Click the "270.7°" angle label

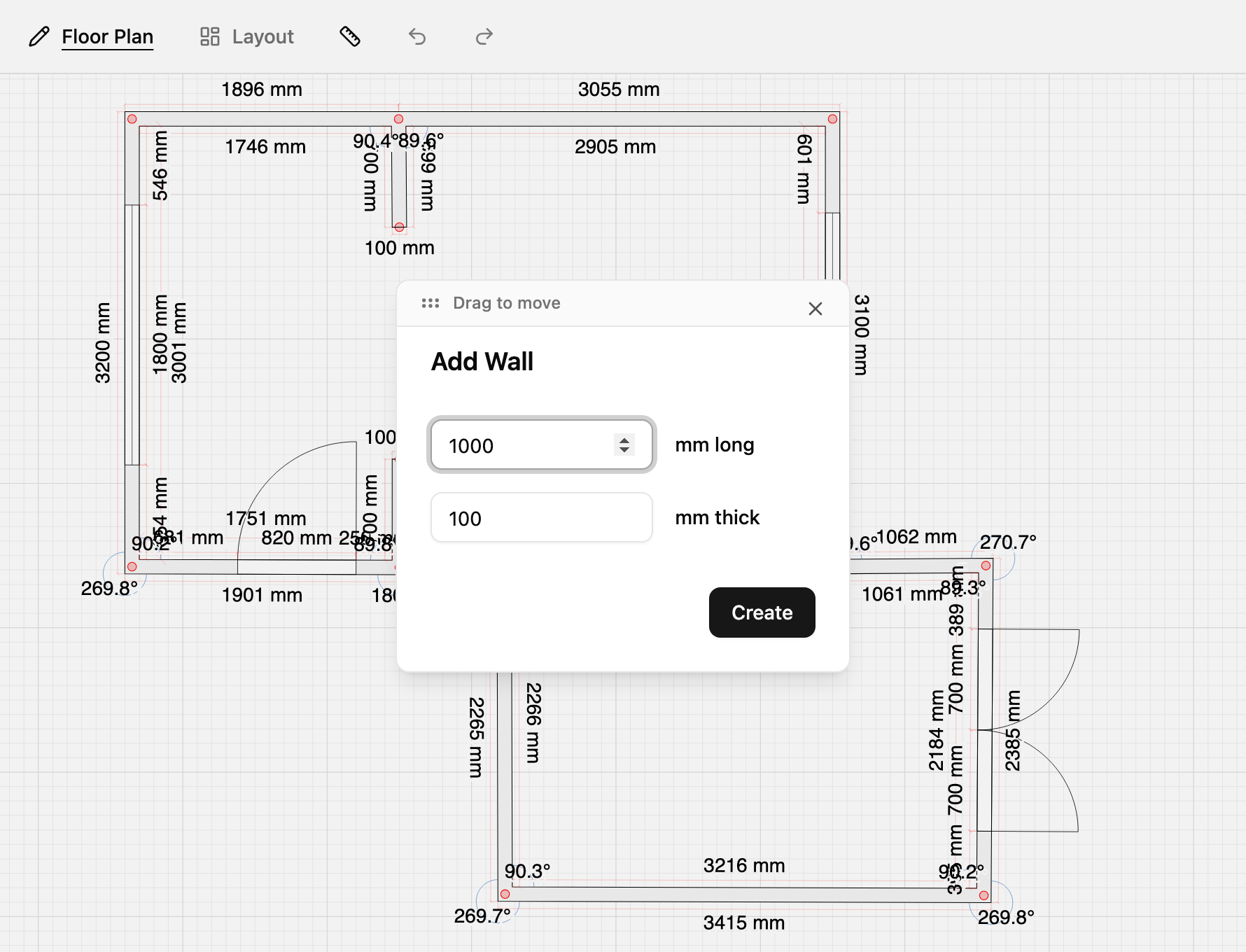pos(1008,542)
